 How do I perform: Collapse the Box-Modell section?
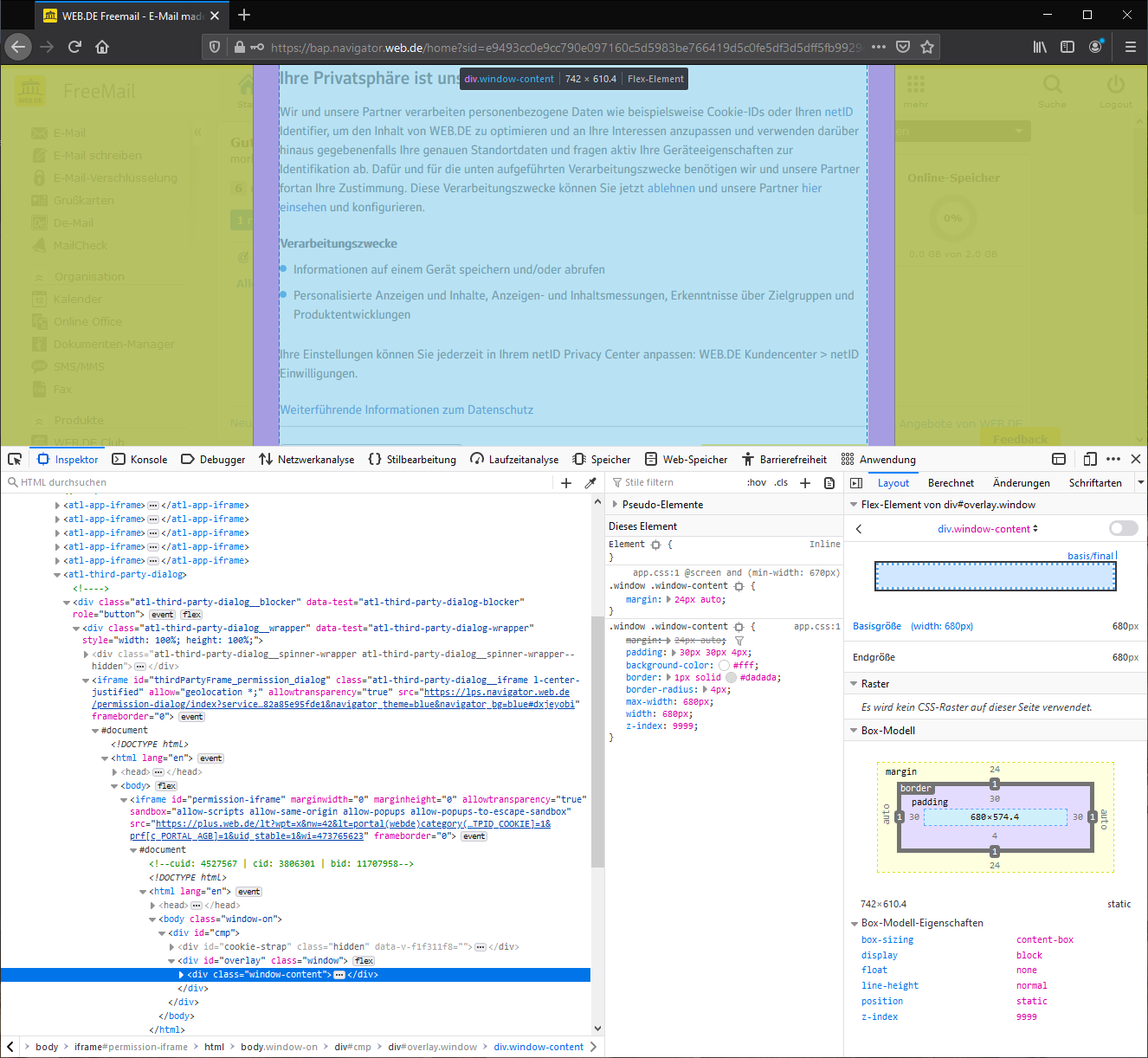tap(854, 730)
